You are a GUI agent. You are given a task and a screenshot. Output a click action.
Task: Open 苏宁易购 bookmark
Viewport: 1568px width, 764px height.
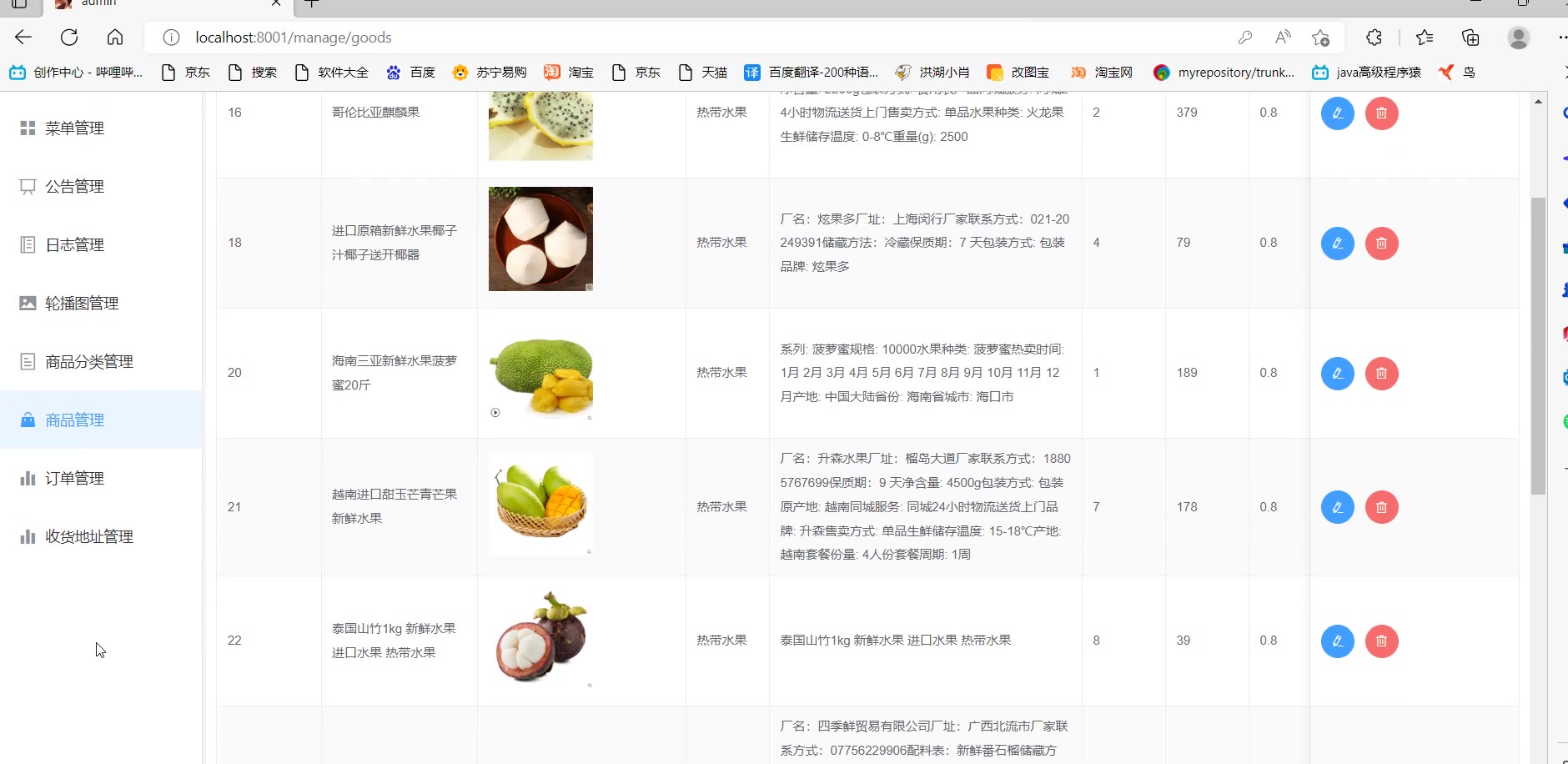tap(490, 73)
